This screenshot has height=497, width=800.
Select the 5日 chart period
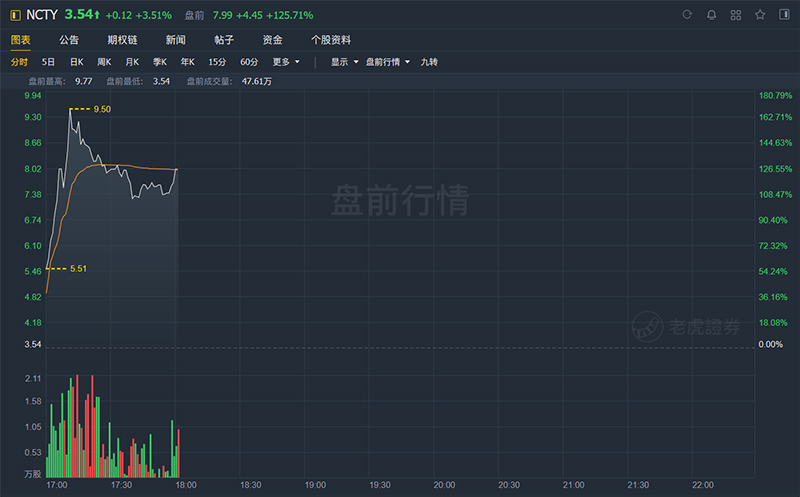(48, 62)
